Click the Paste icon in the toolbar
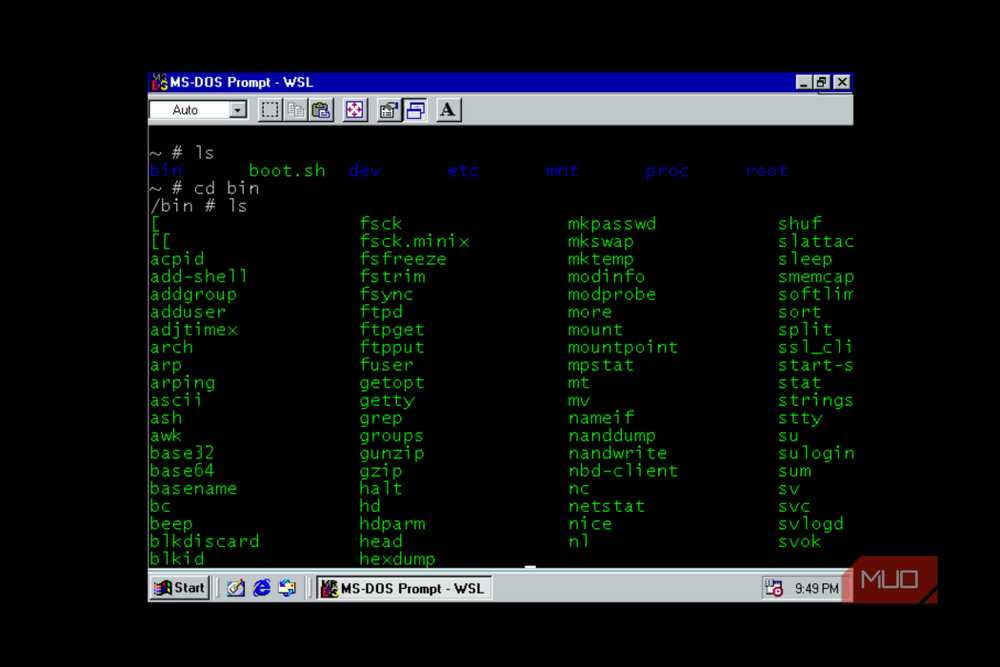 click(x=321, y=110)
